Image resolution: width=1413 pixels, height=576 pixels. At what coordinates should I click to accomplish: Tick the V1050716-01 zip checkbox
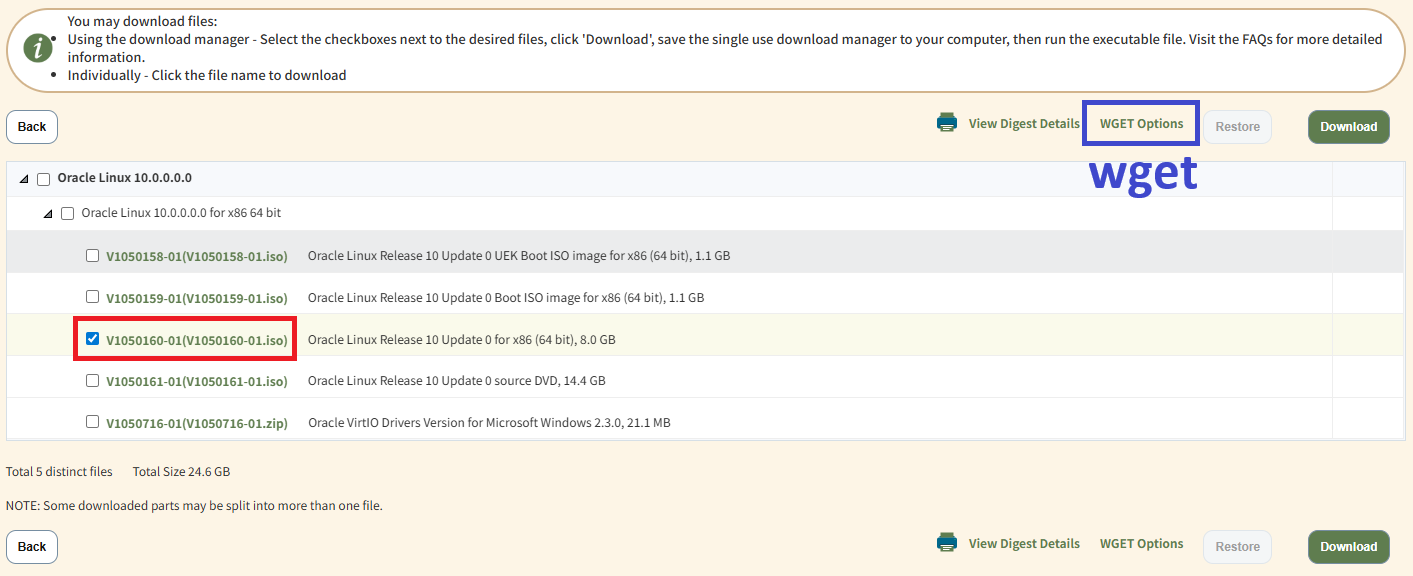tap(92, 422)
